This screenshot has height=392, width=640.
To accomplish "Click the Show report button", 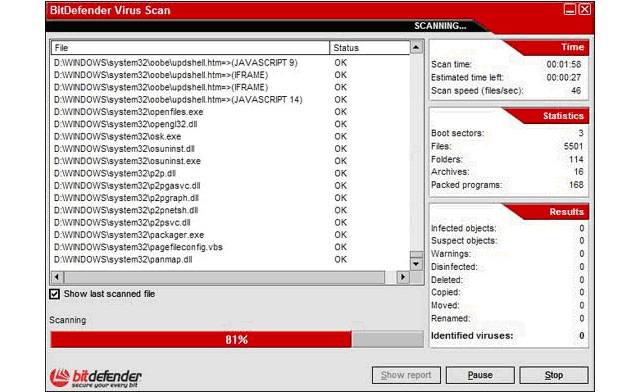I will pyautogui.click(x=406, y=375).
